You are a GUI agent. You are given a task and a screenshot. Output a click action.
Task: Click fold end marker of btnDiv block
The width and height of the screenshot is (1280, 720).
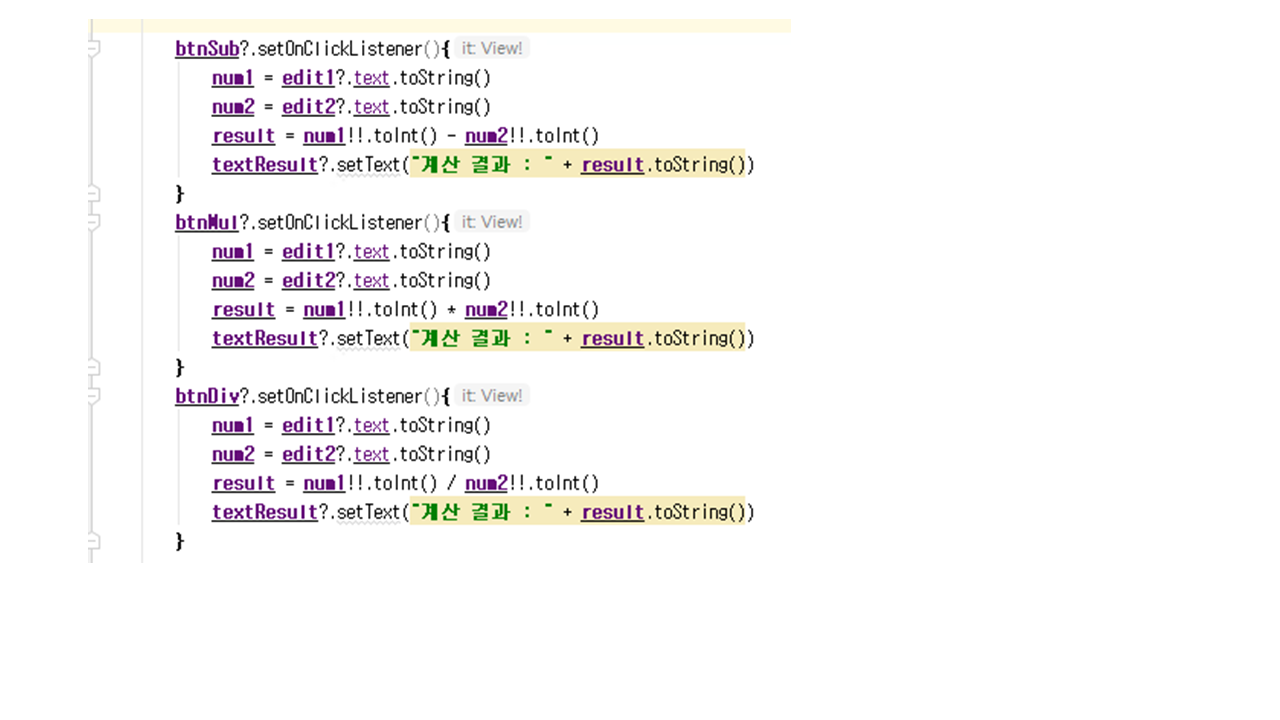pos(92,541)
